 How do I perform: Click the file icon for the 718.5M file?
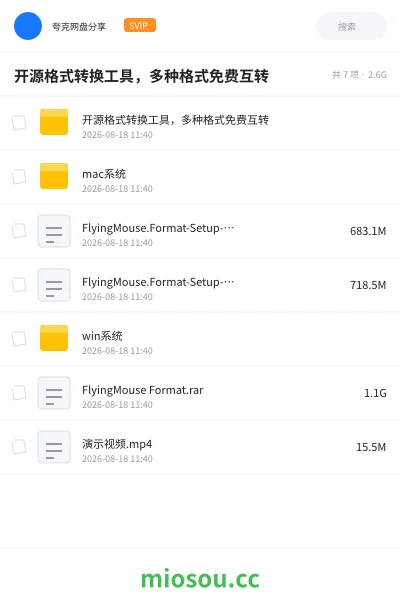(54, 285)
